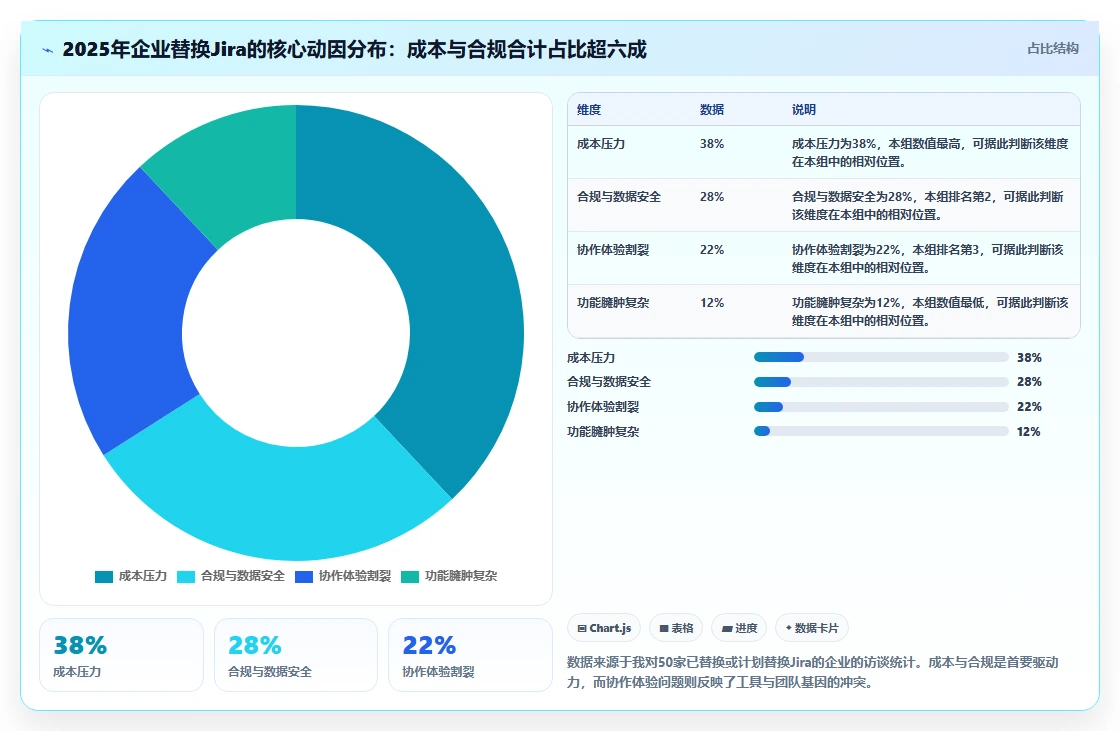Click the 成本压力 38% progress bar
Image resolution: width=1120 pixels, height=731 pixels.
coord(881,357)
